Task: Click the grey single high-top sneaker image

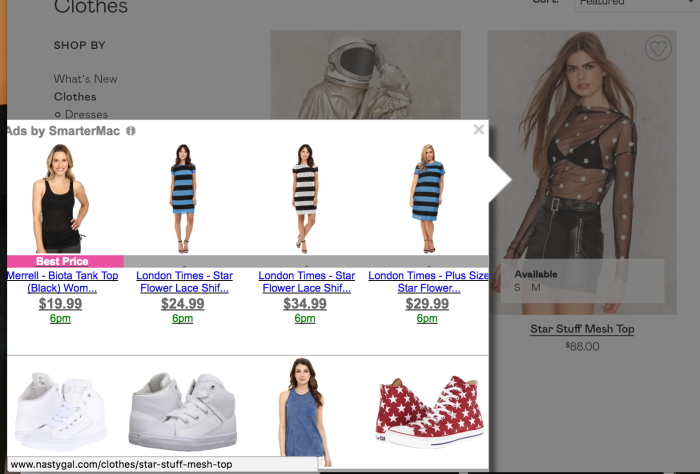Action: 183,412
